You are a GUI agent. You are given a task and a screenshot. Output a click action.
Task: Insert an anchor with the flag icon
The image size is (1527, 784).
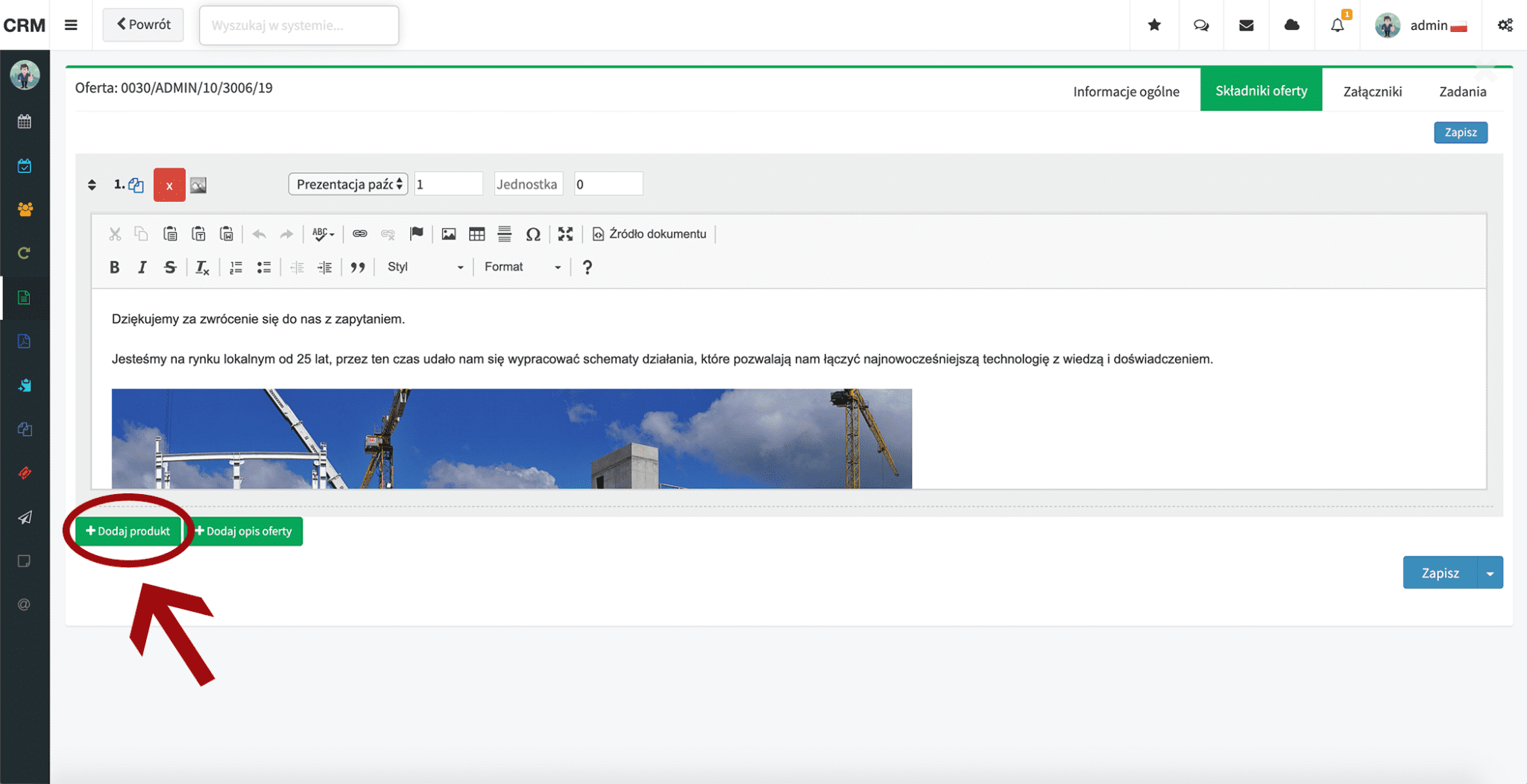click(417, 234)
